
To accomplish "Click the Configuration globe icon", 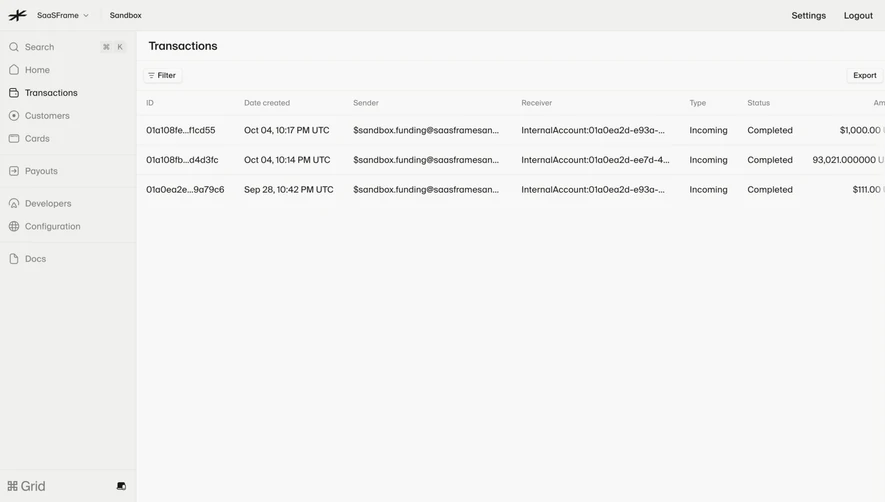I will (x=14, y=226).
